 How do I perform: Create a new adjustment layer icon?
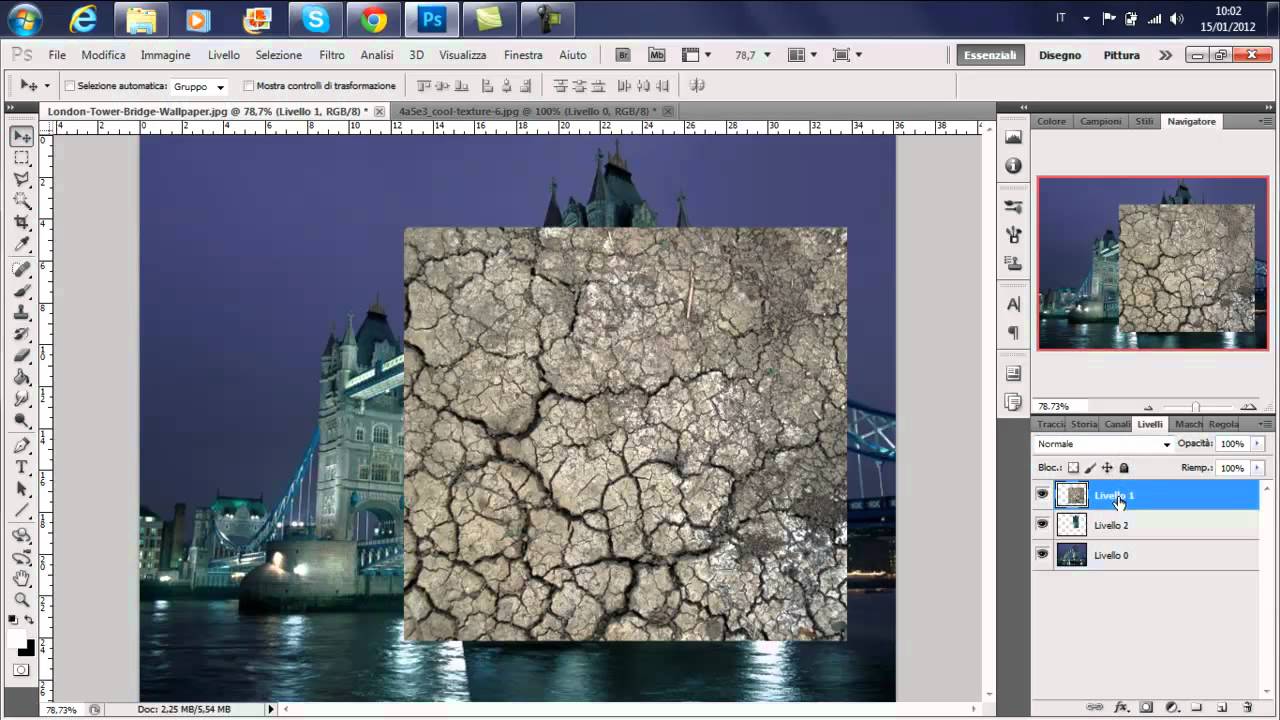1172,707
